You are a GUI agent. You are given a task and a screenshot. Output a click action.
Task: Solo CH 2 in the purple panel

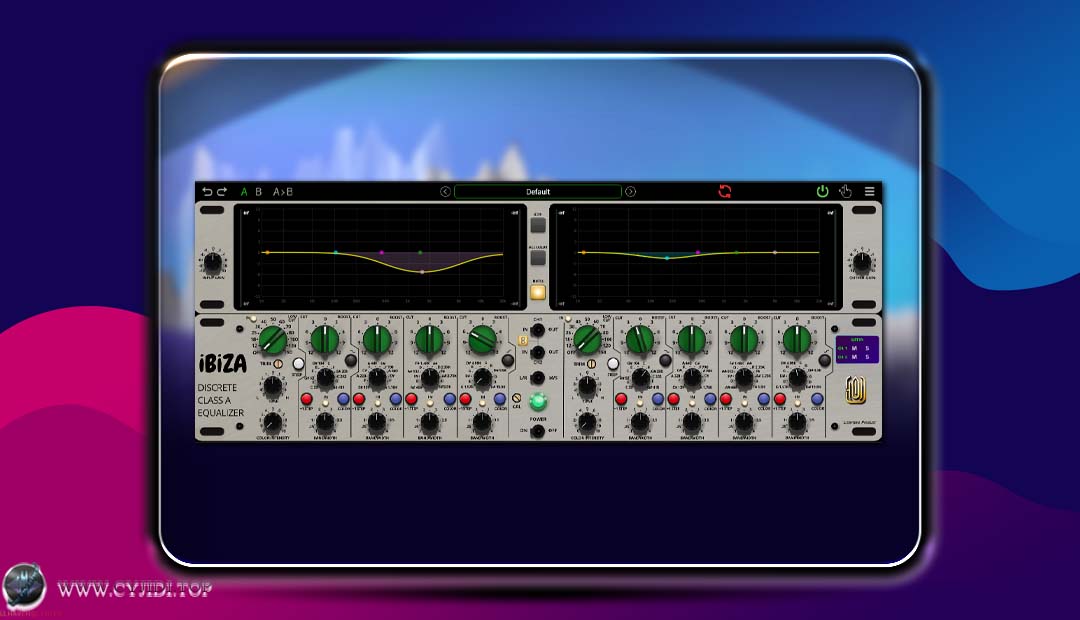[867, 357]
